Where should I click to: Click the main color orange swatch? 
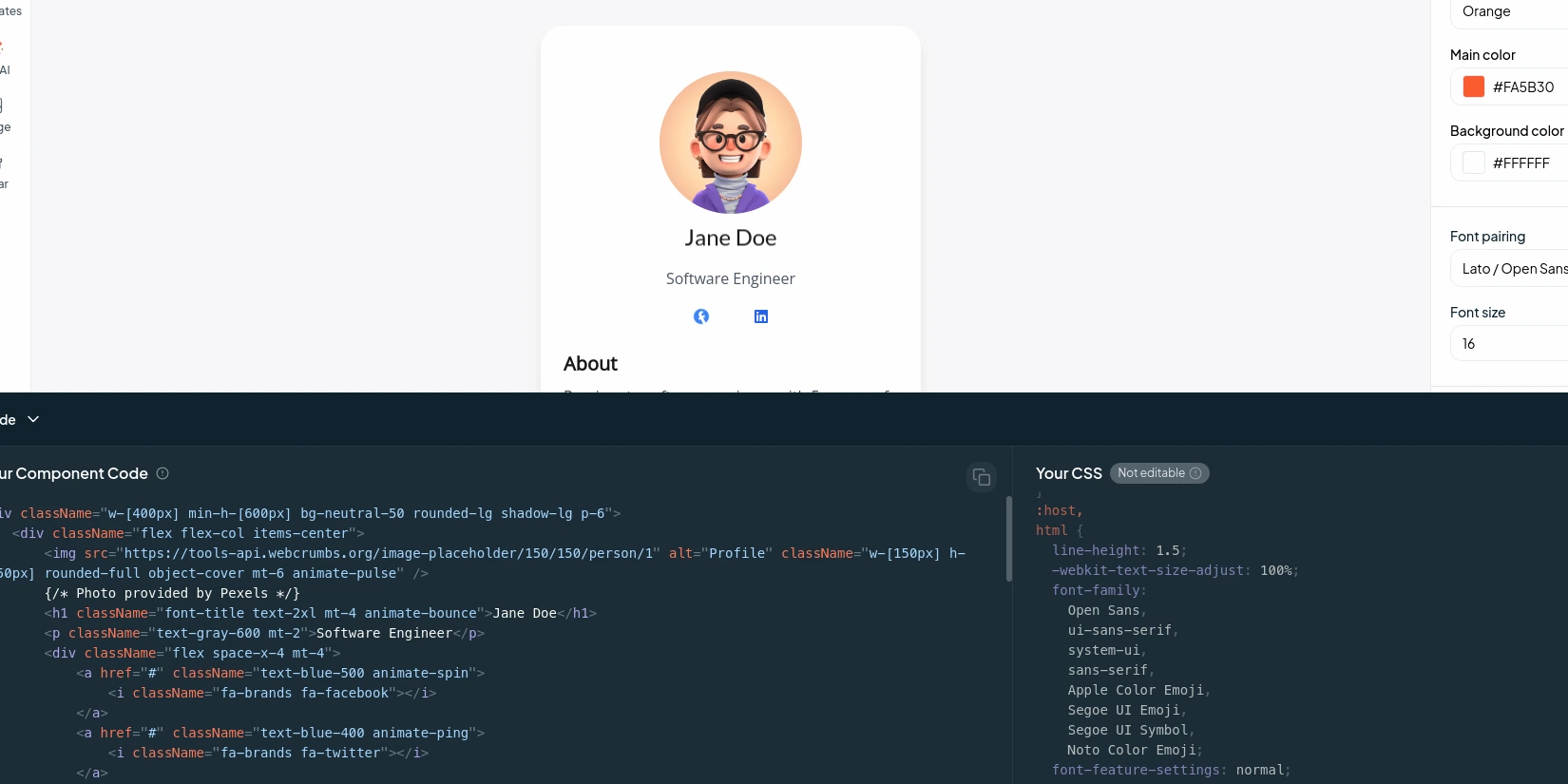pos(1474,86)
